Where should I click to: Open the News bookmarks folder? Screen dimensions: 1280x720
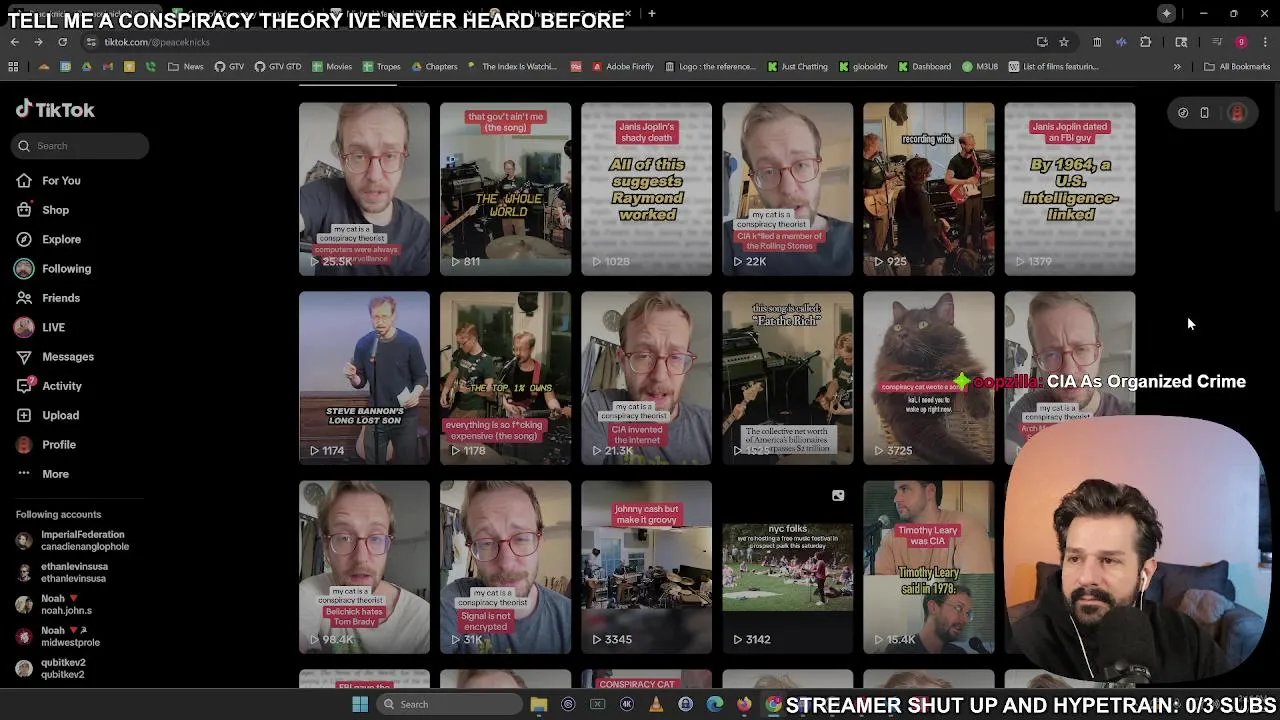point(186,67)
